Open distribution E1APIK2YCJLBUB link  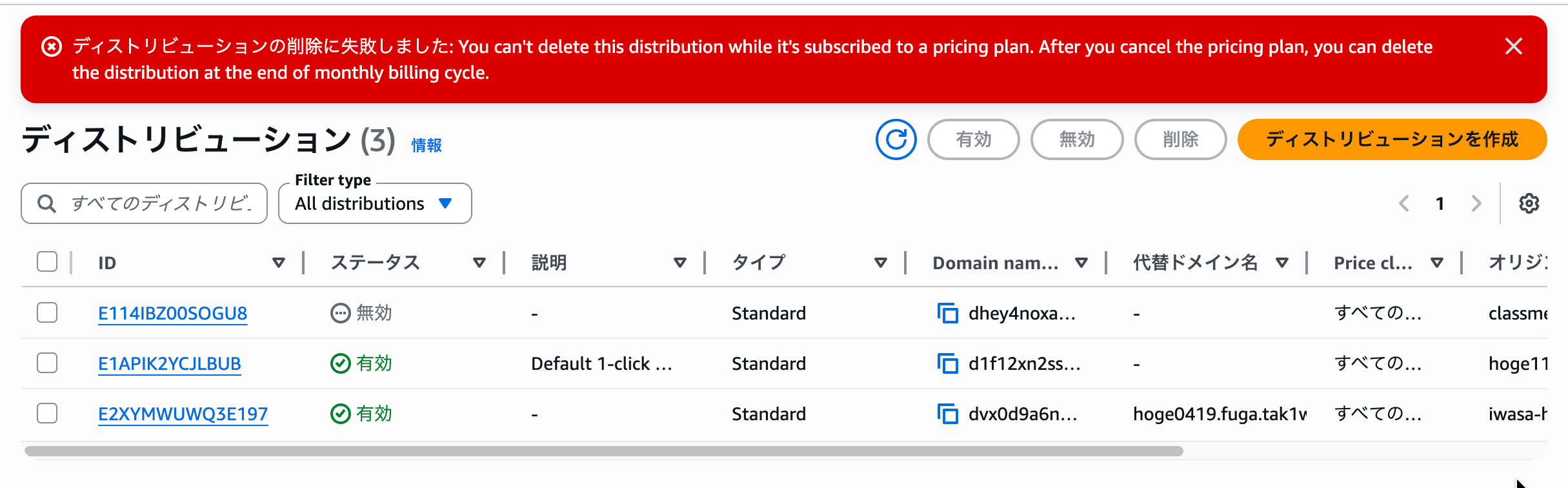tap(169, 363)
